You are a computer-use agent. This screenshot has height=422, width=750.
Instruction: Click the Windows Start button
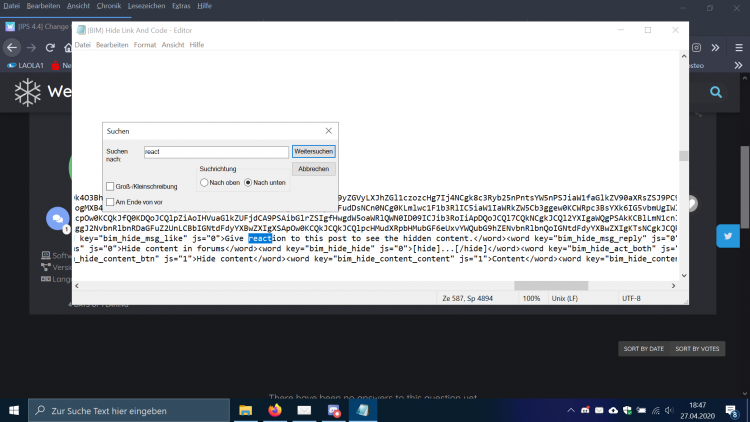[x=14, y=410]
